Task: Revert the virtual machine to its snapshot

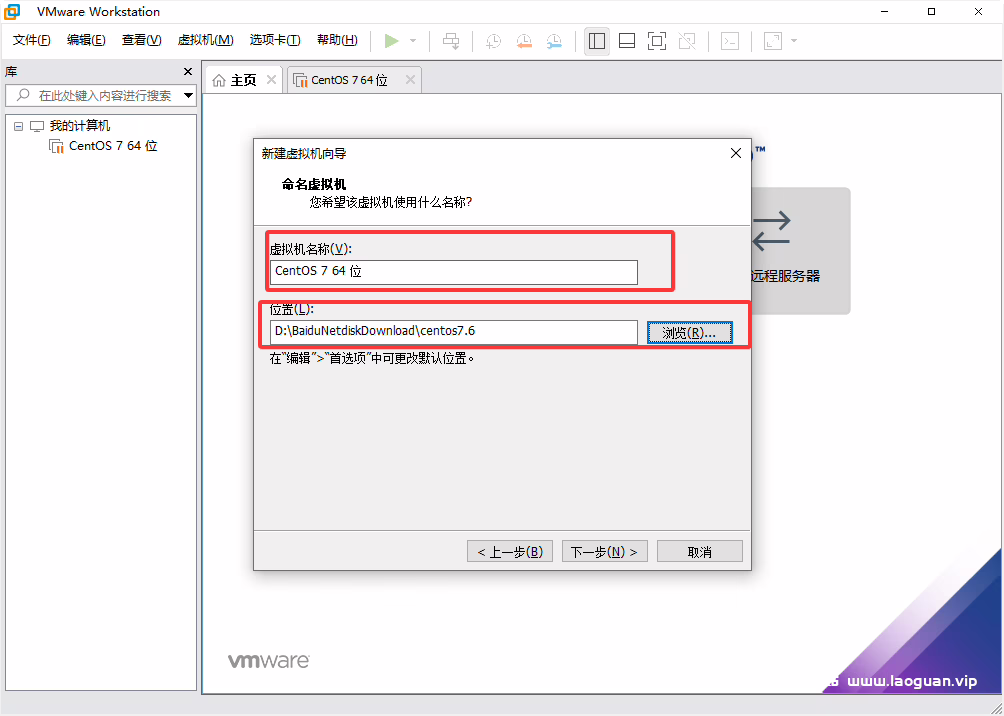Action: coord(523,40)
